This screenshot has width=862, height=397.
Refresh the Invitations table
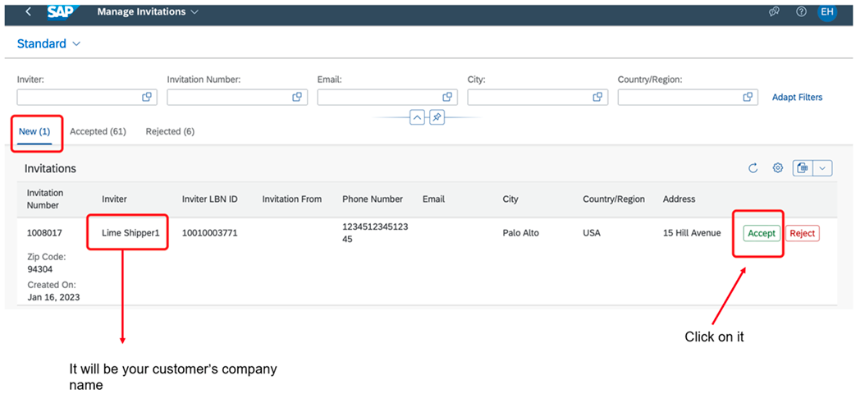tap(753, 168)
